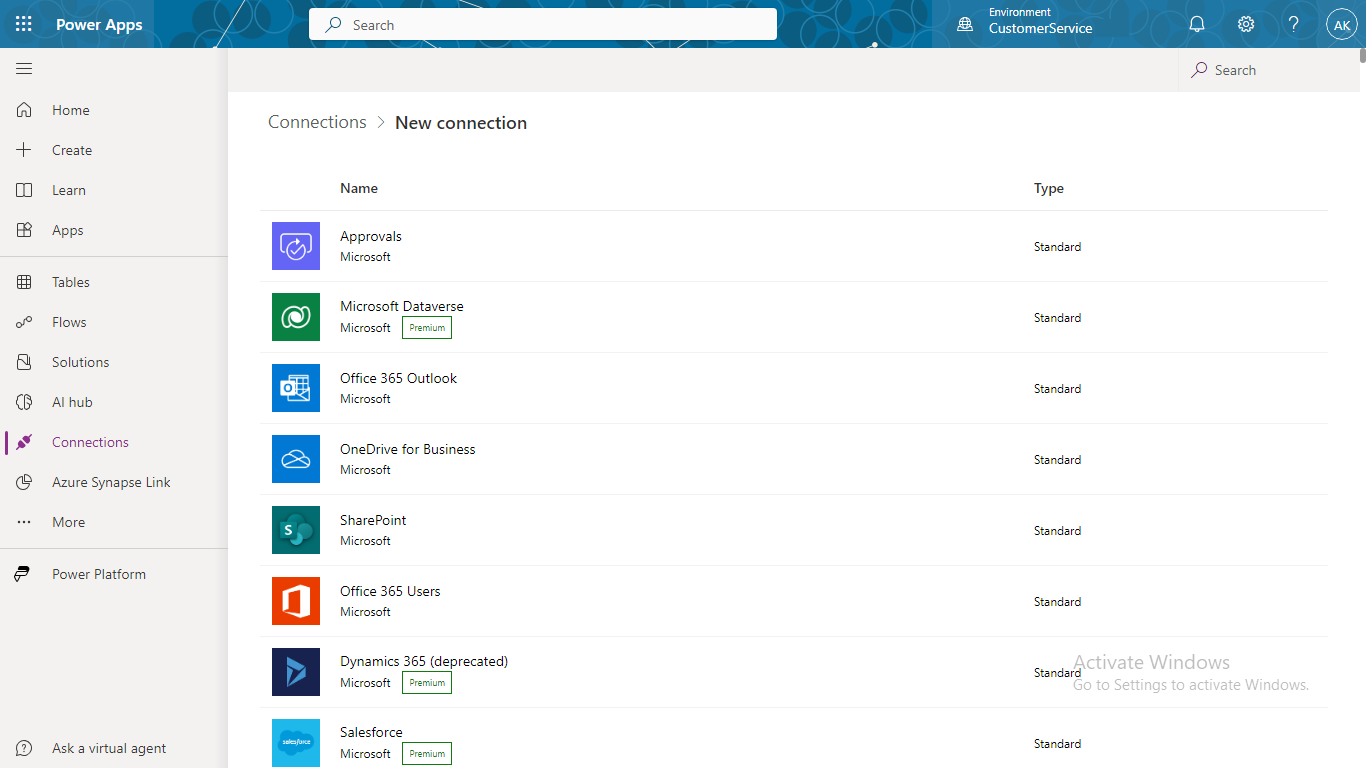Open the help menu

click(x=1293, y=24)
